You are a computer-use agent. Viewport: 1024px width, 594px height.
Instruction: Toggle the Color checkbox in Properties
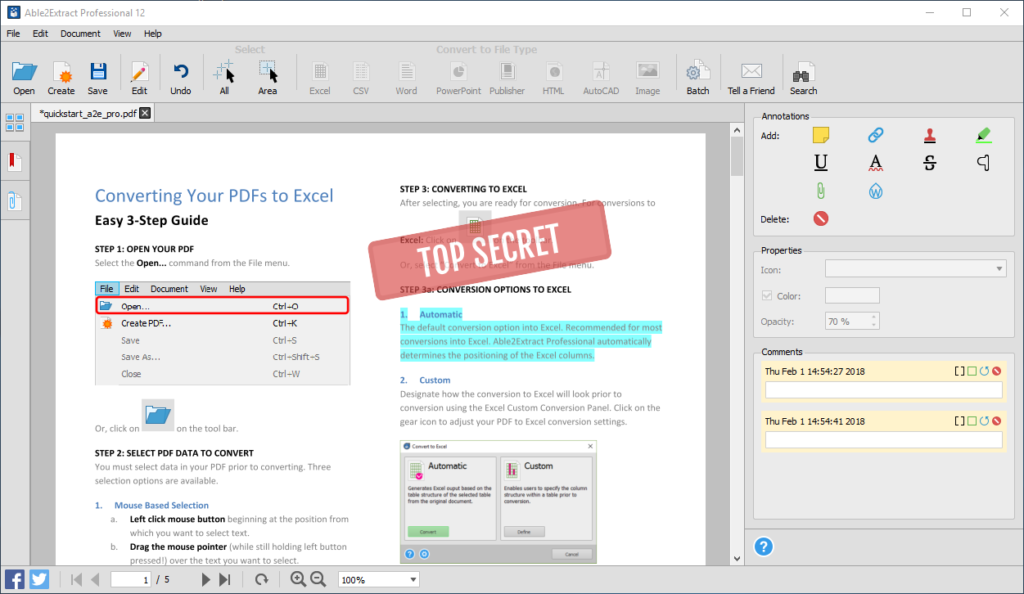coord(767,296)
